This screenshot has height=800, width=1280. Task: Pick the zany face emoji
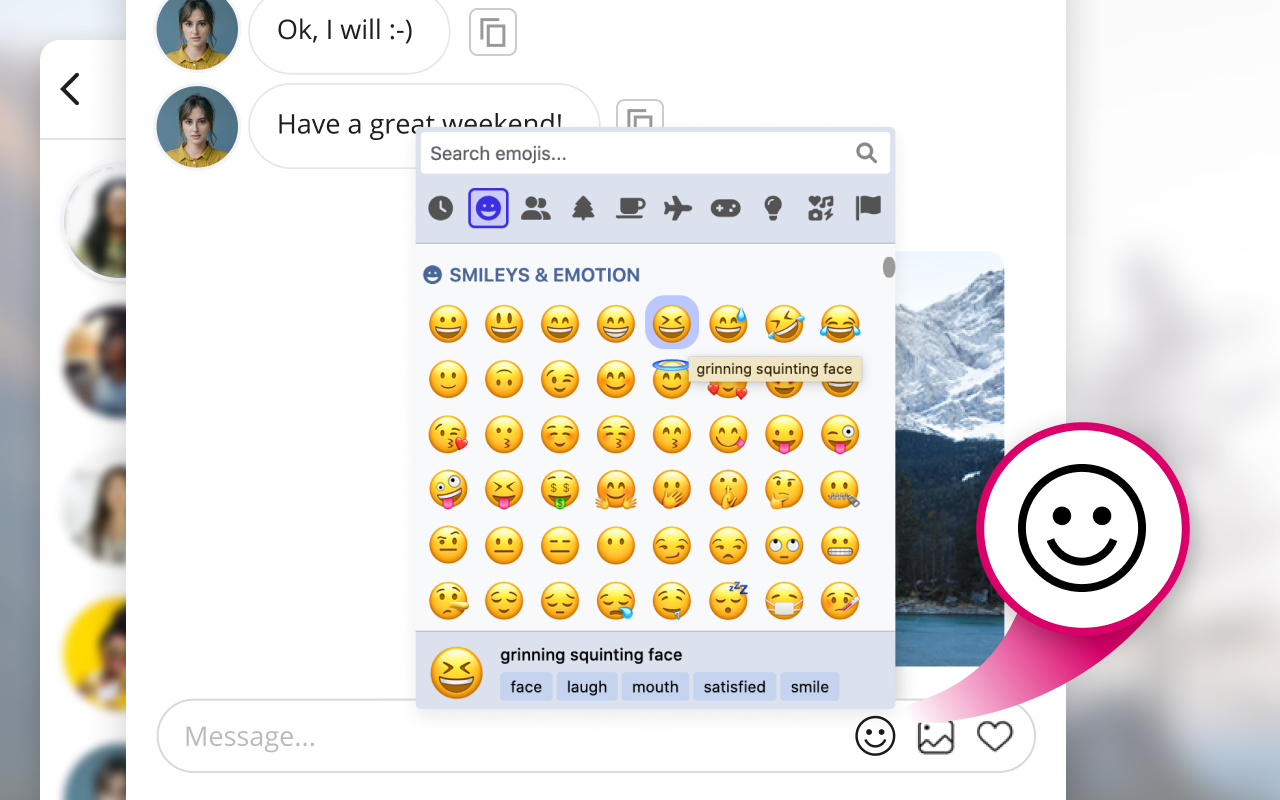[448, 490]
